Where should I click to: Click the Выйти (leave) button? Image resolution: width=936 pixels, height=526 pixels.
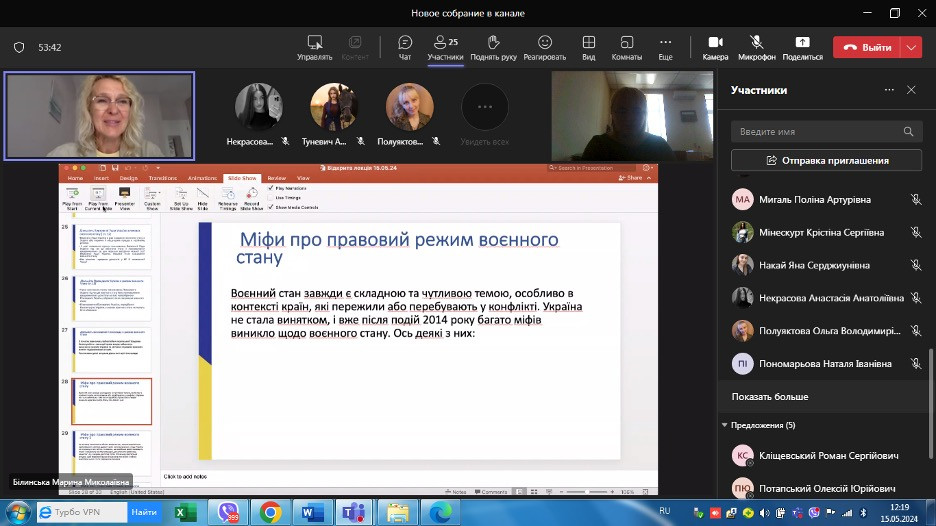click(866, 47)
